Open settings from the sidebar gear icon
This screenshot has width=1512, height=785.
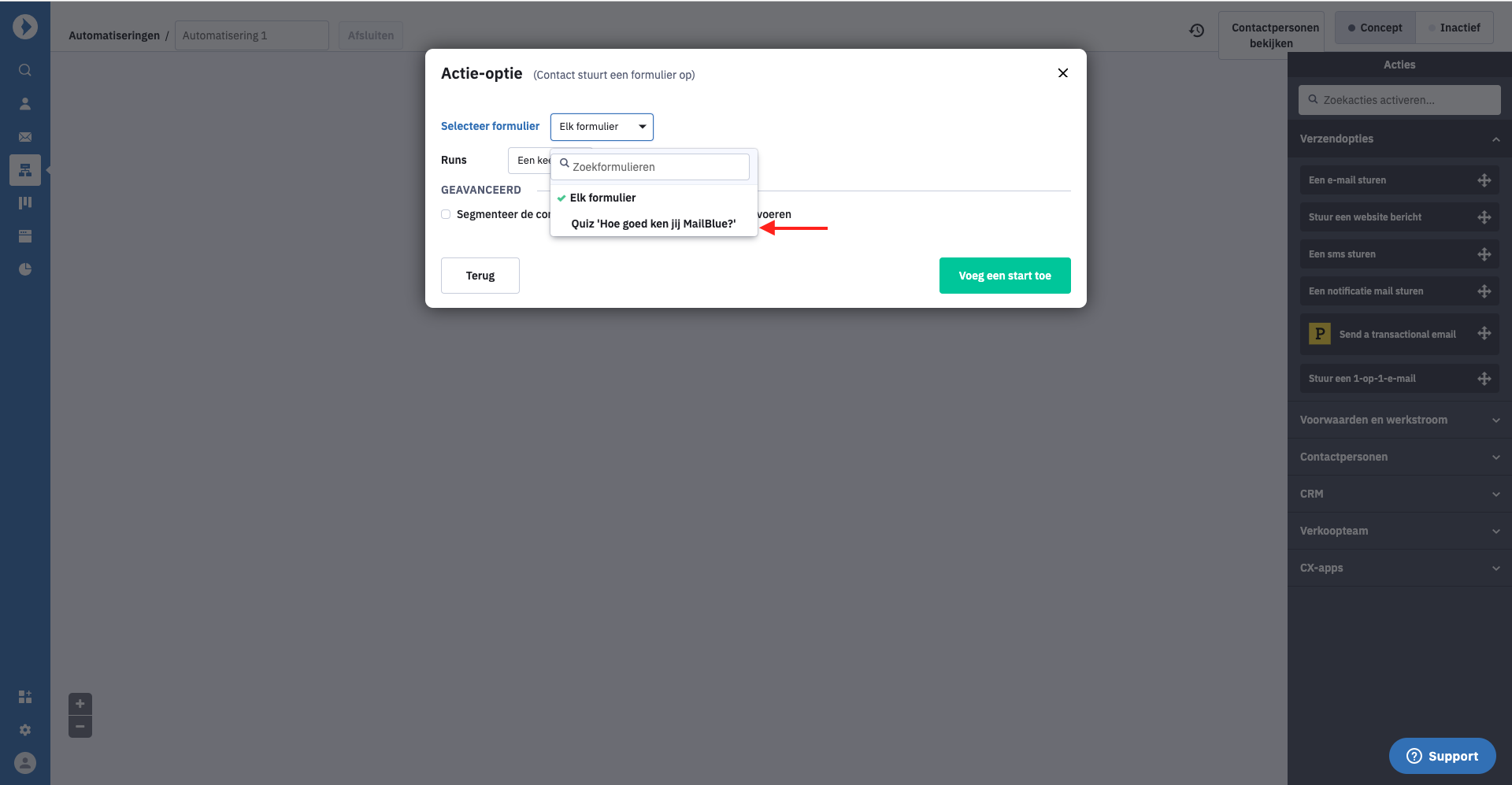pos(25,730)
